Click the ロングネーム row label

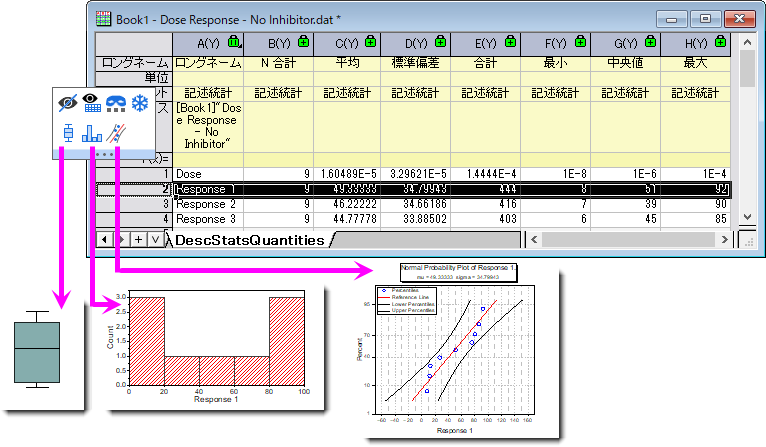[134, 63]
